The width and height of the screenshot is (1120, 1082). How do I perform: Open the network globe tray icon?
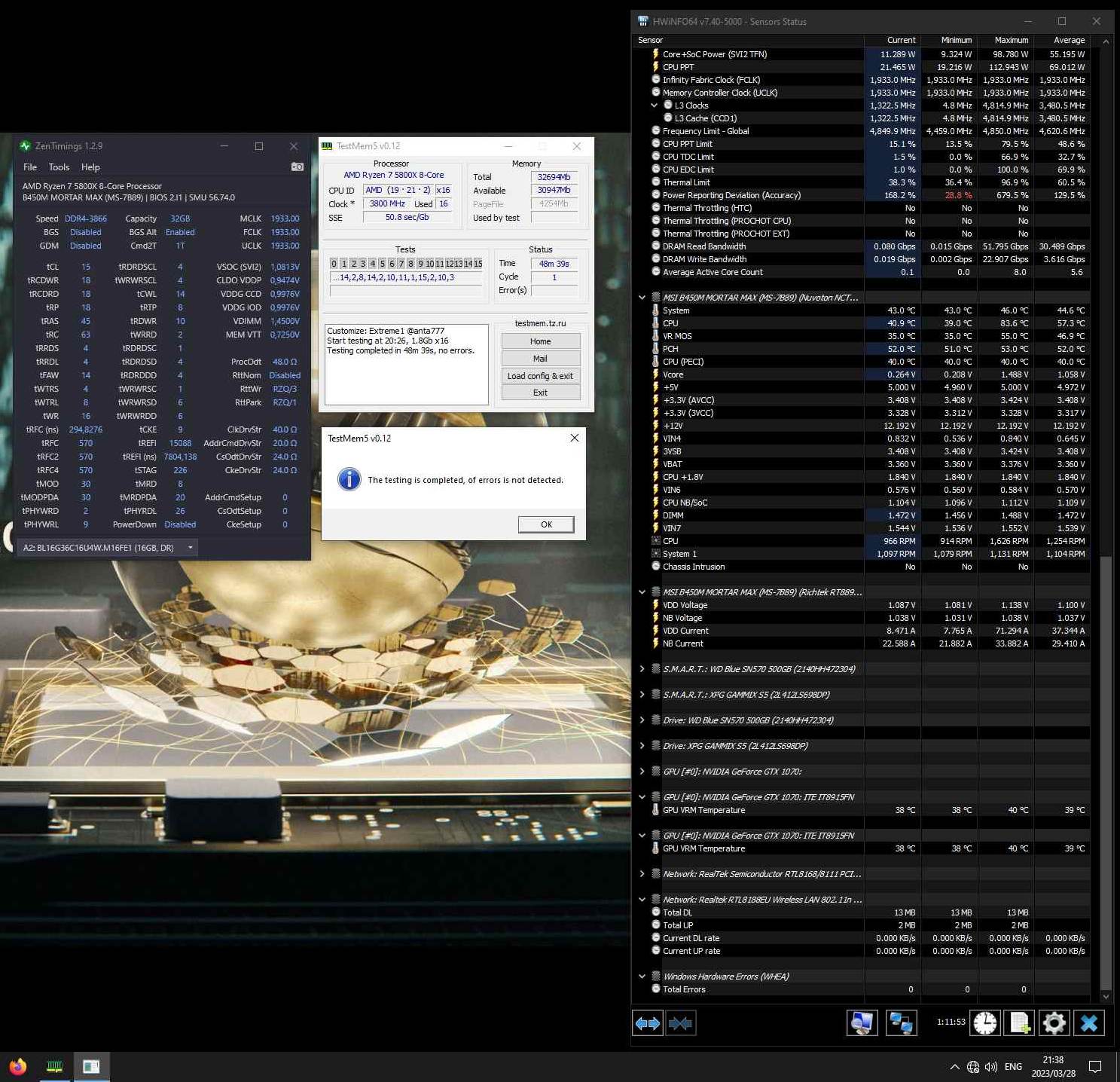(973, 1066)
